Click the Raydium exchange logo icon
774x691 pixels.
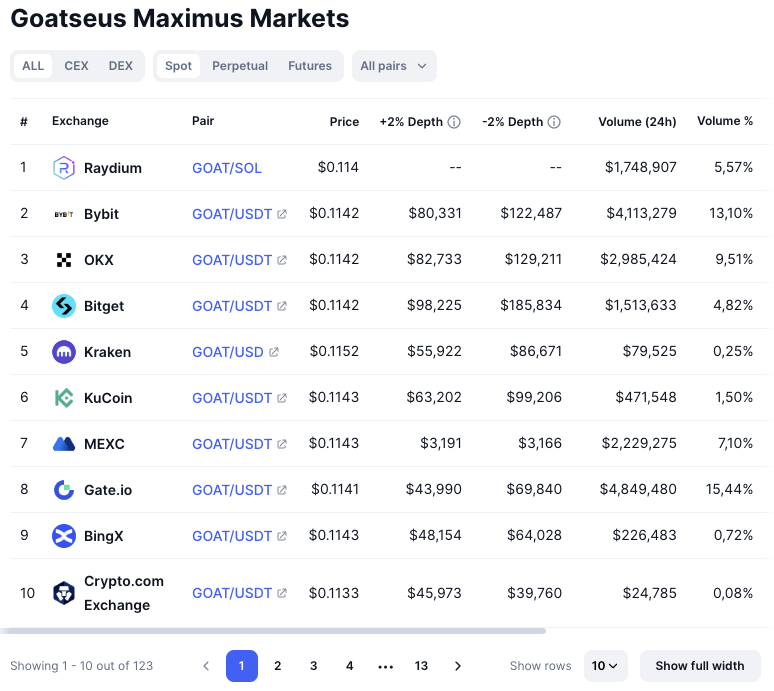(x=64, y=168)
